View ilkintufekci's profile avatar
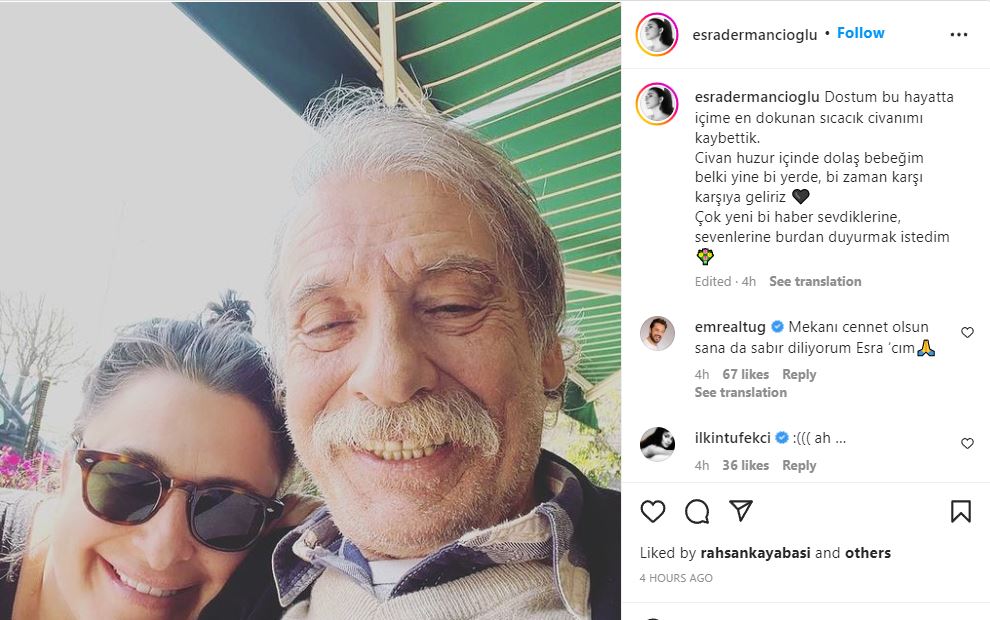 coord(657,444)
